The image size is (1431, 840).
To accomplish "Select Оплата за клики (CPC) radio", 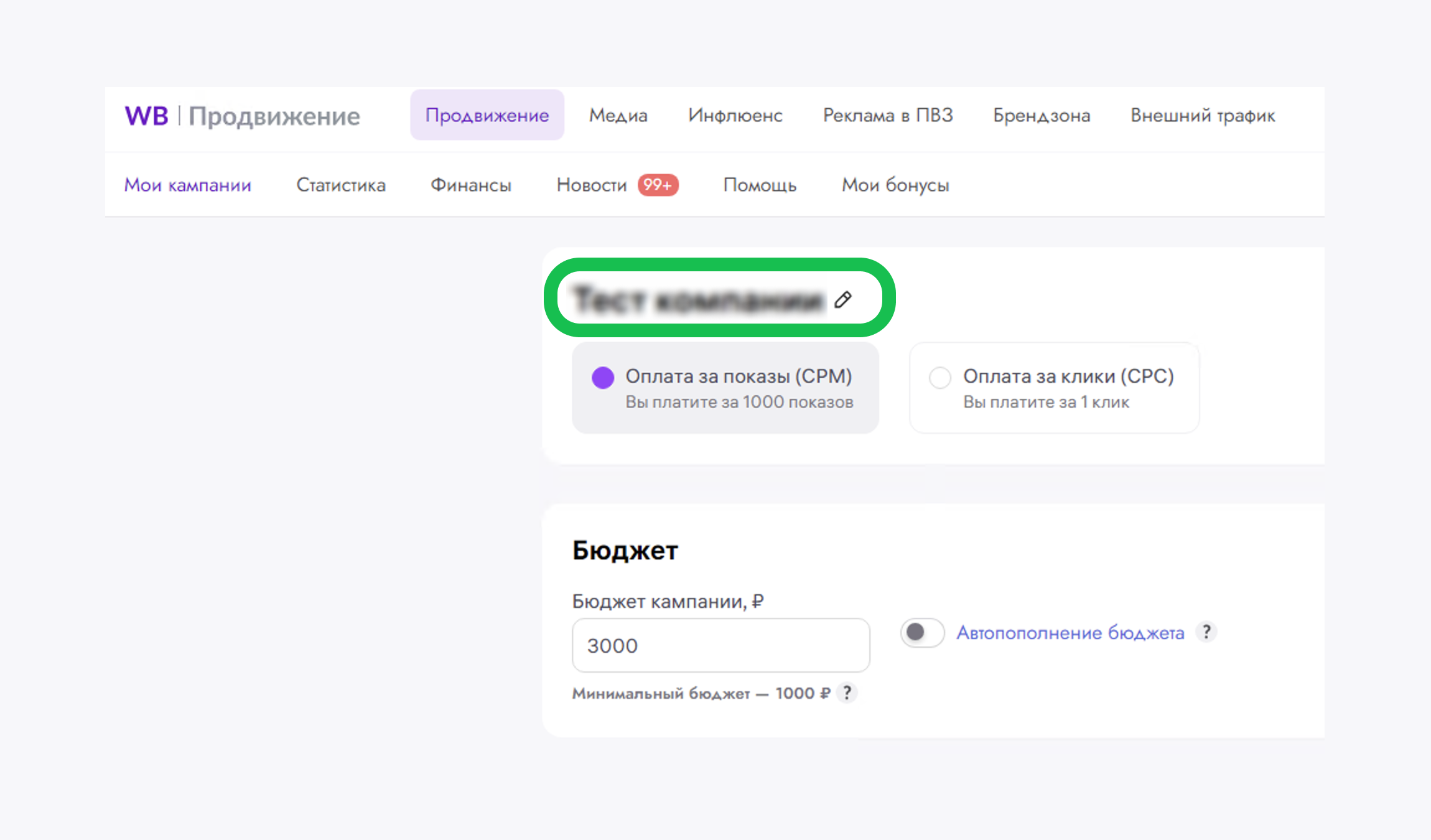I will tap(939, 377).
